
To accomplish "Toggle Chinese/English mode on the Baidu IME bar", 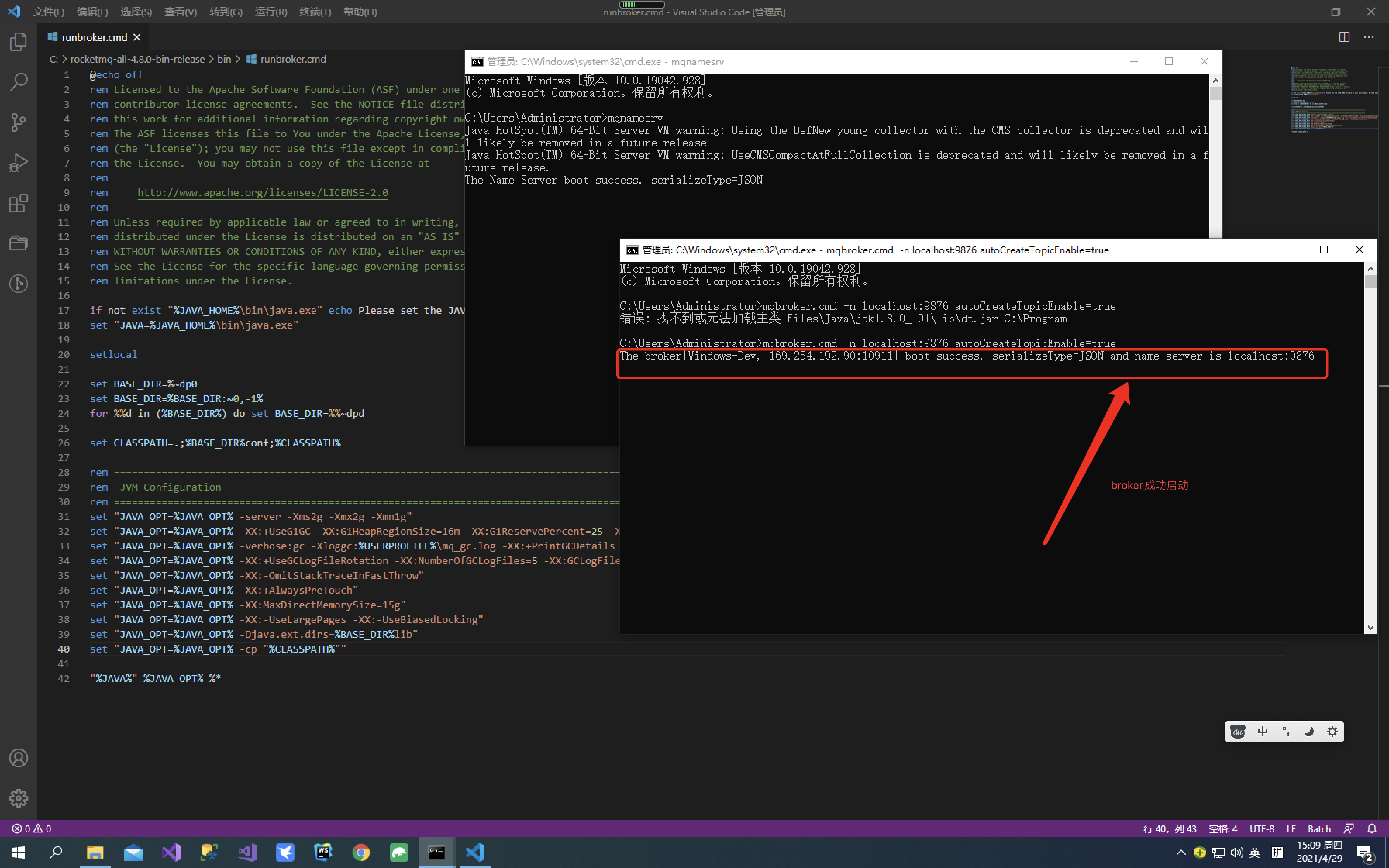I will point(1262,731).
